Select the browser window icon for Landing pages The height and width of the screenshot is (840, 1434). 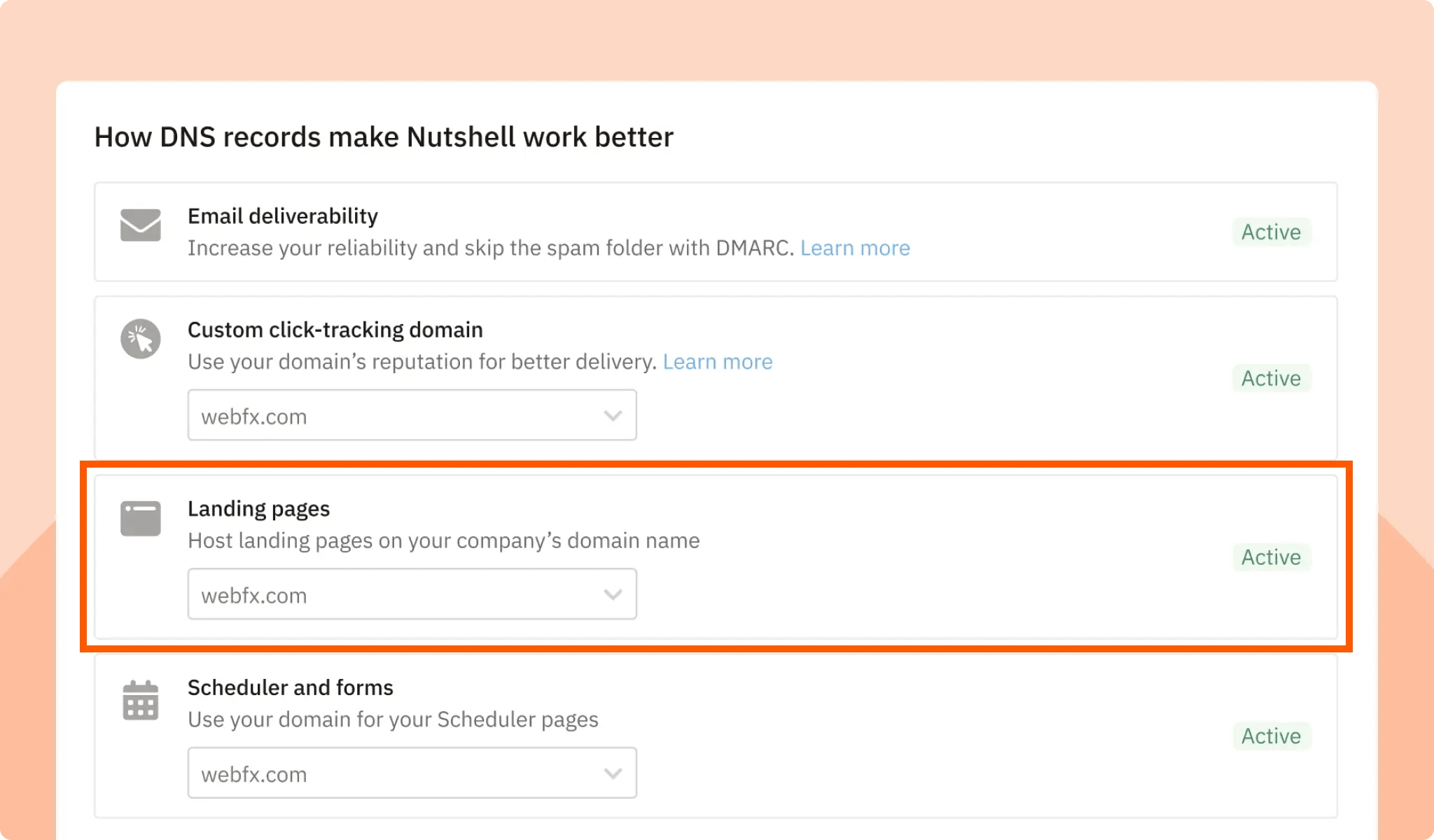click(x=141, y=518)
